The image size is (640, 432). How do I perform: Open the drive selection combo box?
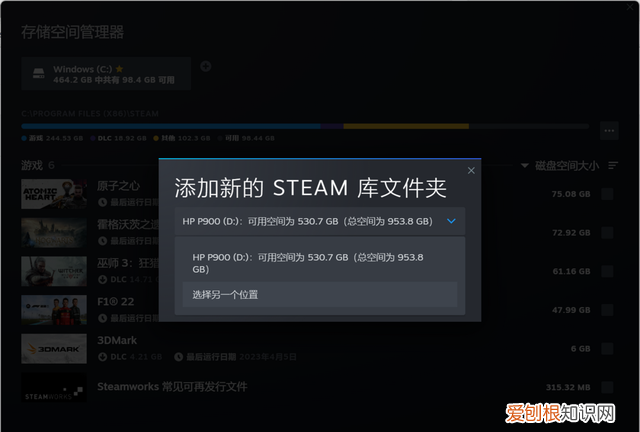point(320,221)
